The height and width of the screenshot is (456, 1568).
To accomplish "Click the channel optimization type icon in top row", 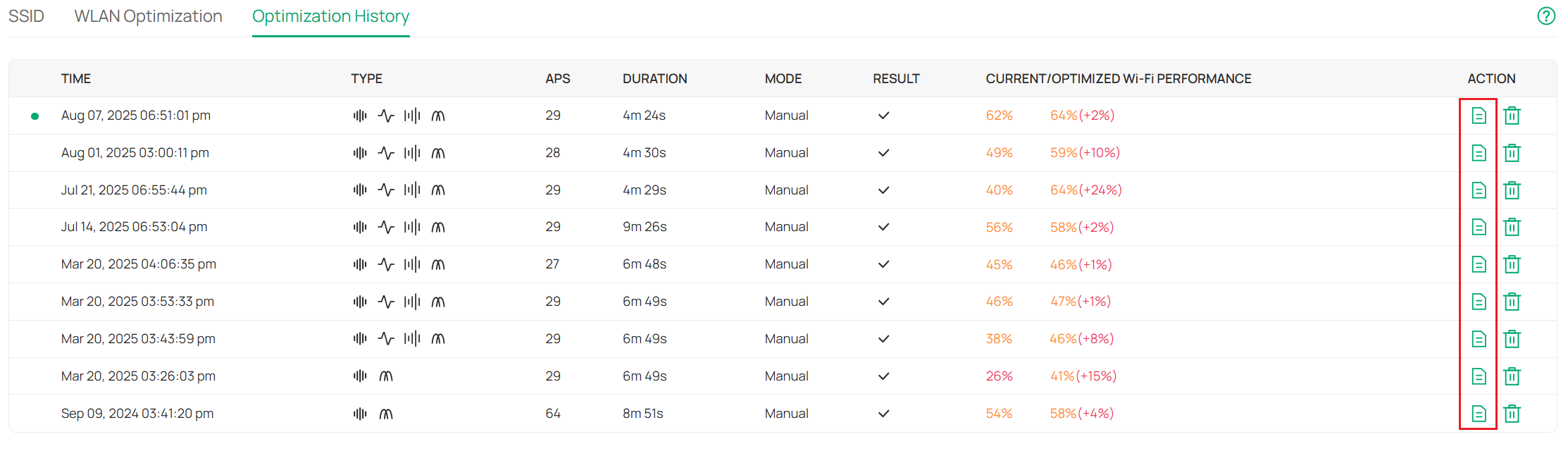I will pos(360,115).
